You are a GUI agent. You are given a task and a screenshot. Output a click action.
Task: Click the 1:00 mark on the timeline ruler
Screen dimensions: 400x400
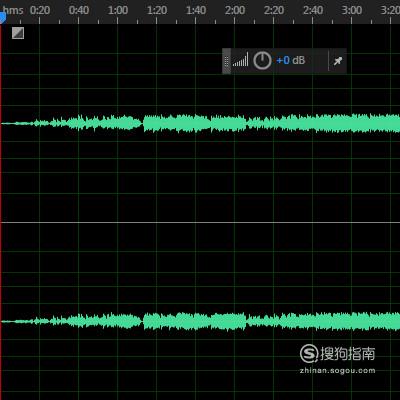tap(118, 10)
